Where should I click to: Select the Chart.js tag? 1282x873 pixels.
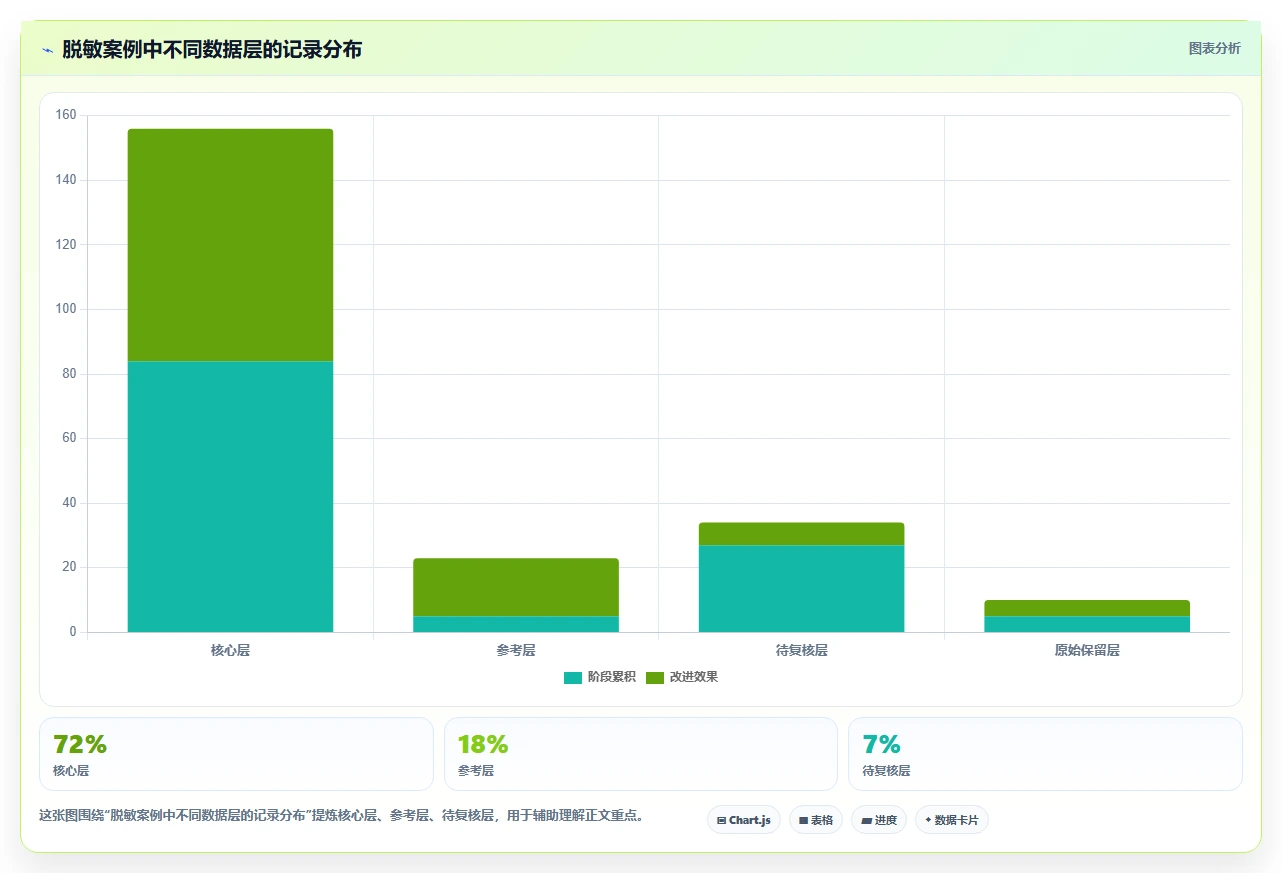pyautogui.click(x=744, y=820)
